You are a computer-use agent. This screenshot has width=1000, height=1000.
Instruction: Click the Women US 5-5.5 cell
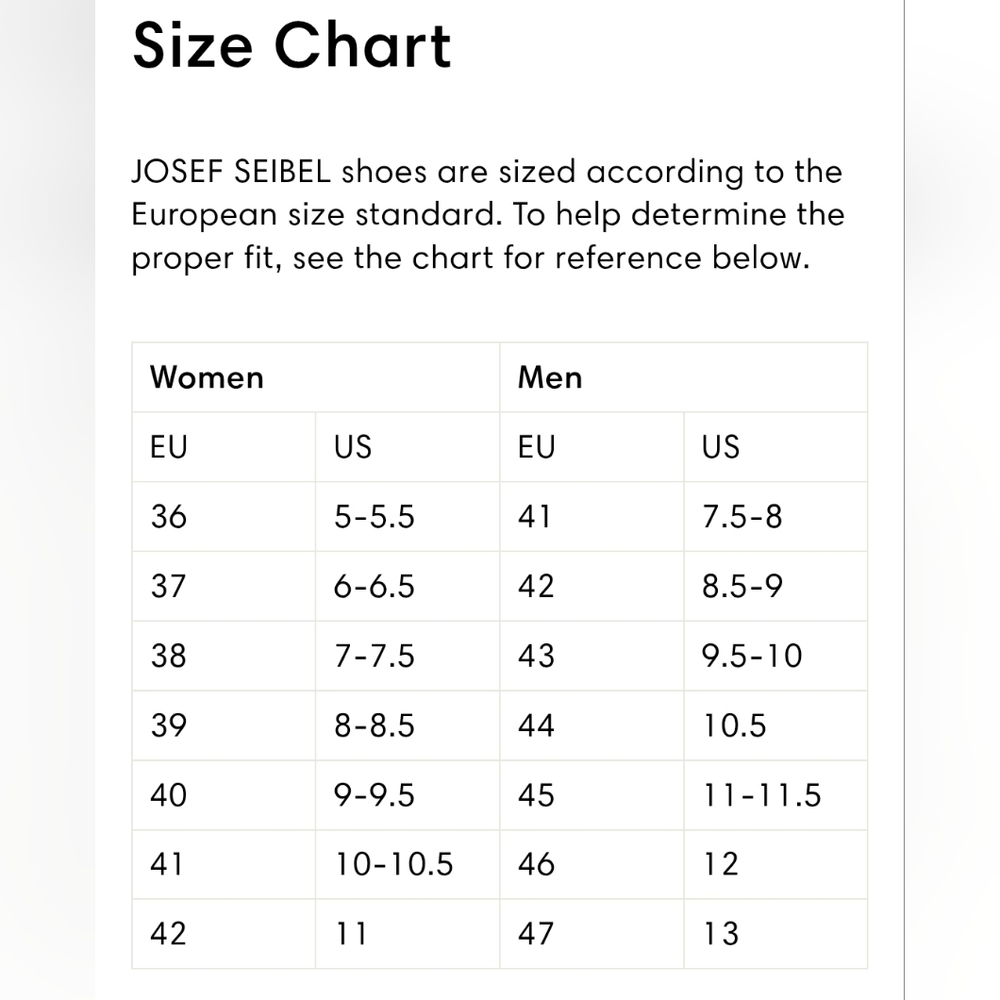408,517
